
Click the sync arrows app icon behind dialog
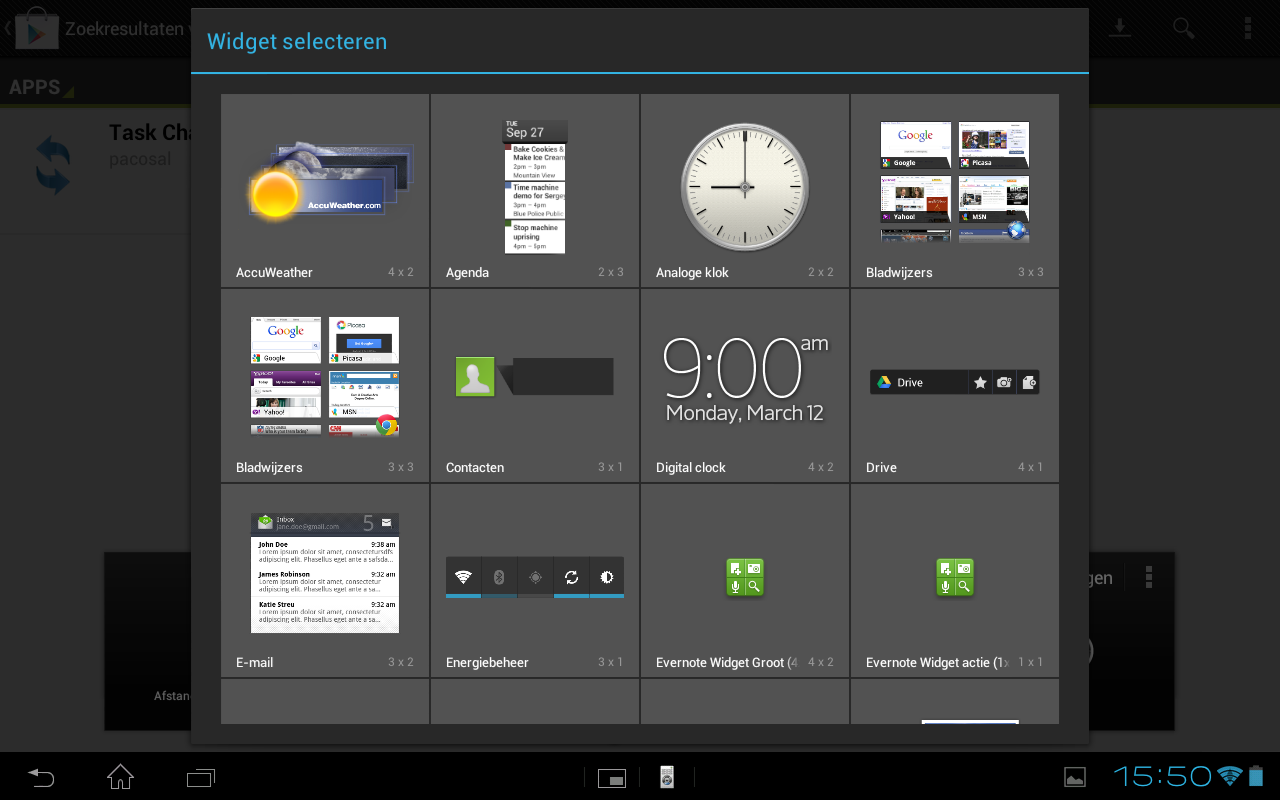(x=53, y=165)
